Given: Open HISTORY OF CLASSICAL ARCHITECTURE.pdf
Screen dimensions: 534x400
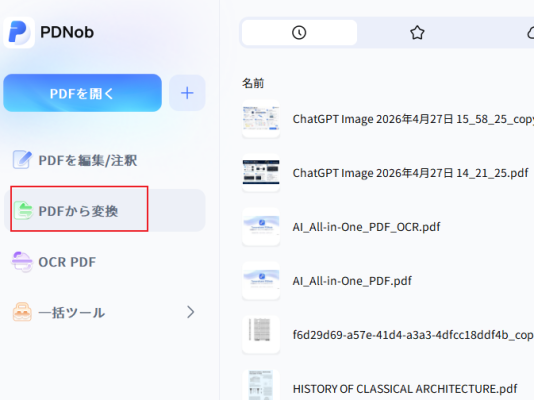Looking at the screenshot, I should coord(405,389).
